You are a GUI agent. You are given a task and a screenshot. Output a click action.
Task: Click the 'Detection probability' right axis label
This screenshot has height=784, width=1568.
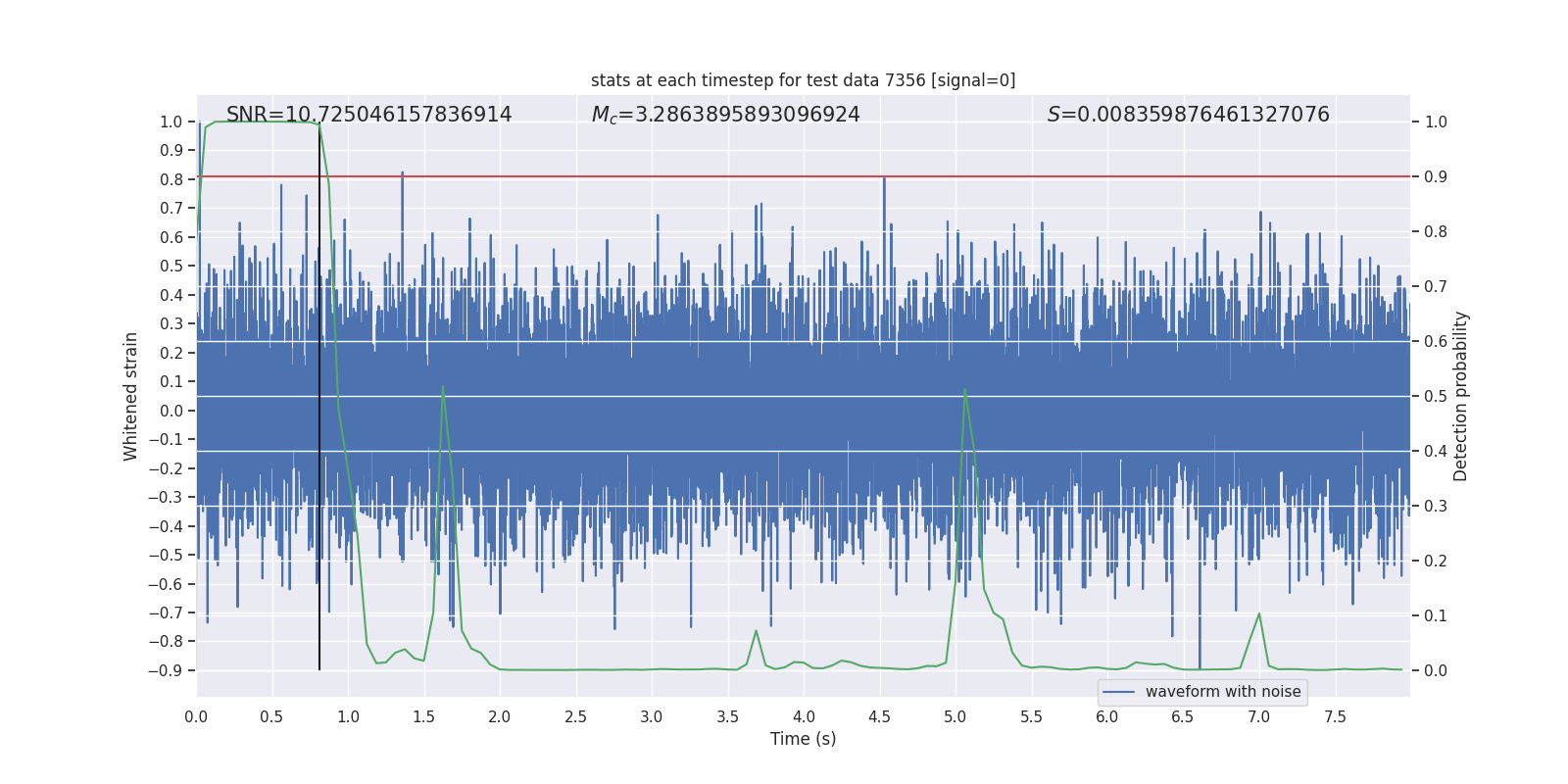(1460, 396)
